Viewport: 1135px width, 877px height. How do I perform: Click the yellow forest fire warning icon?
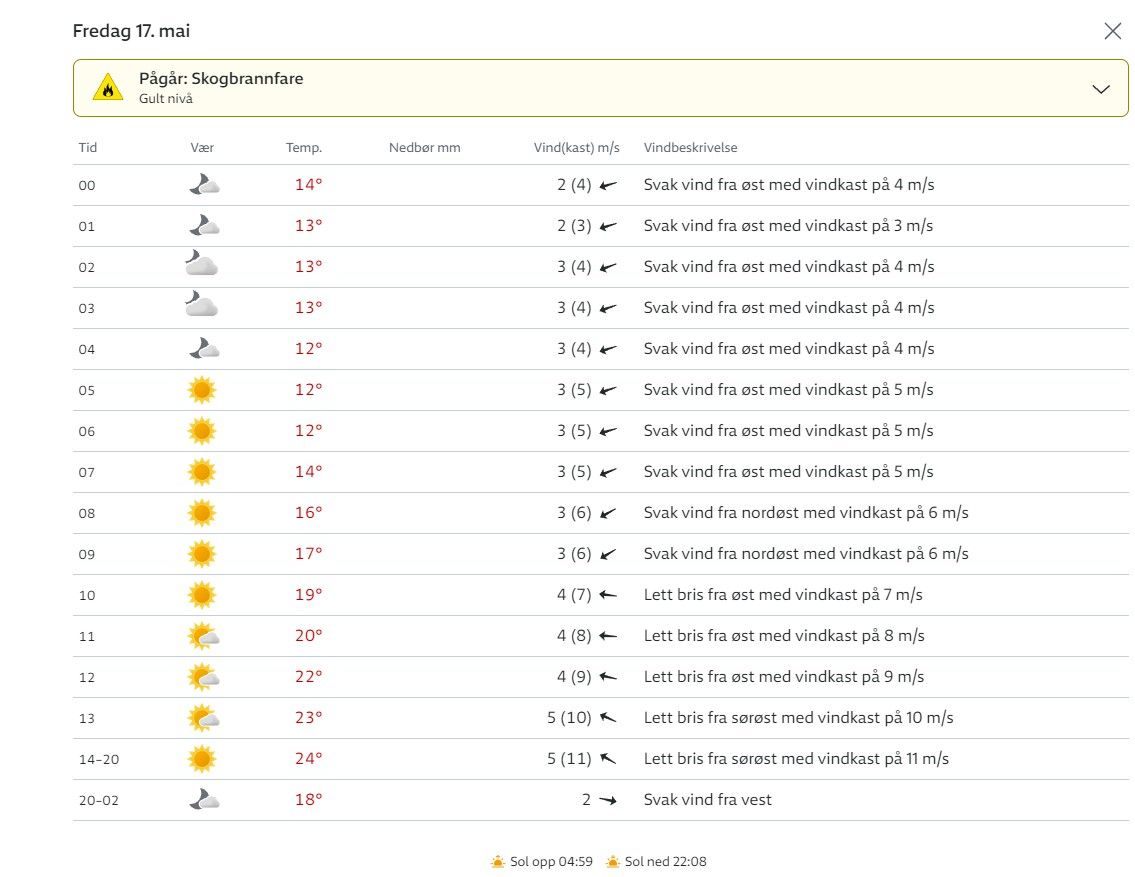[108, 88]
